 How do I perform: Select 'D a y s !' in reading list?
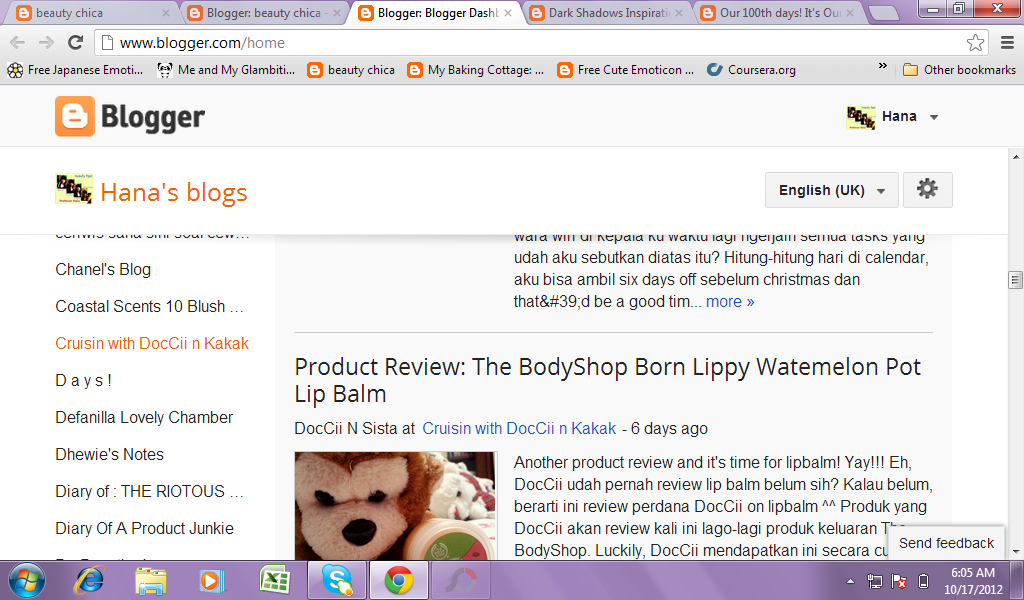pos(84,380)
